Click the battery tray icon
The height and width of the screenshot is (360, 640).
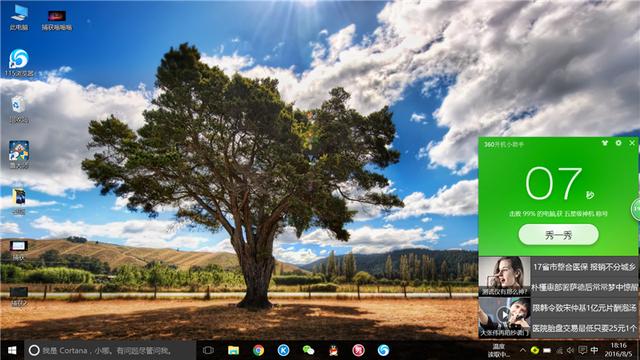pos(547,350)
